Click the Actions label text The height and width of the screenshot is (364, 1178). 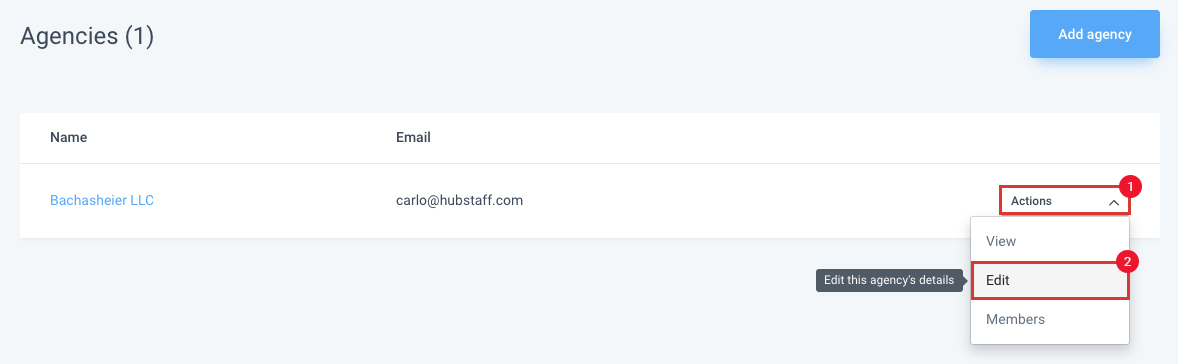[x=1032, y=201]
